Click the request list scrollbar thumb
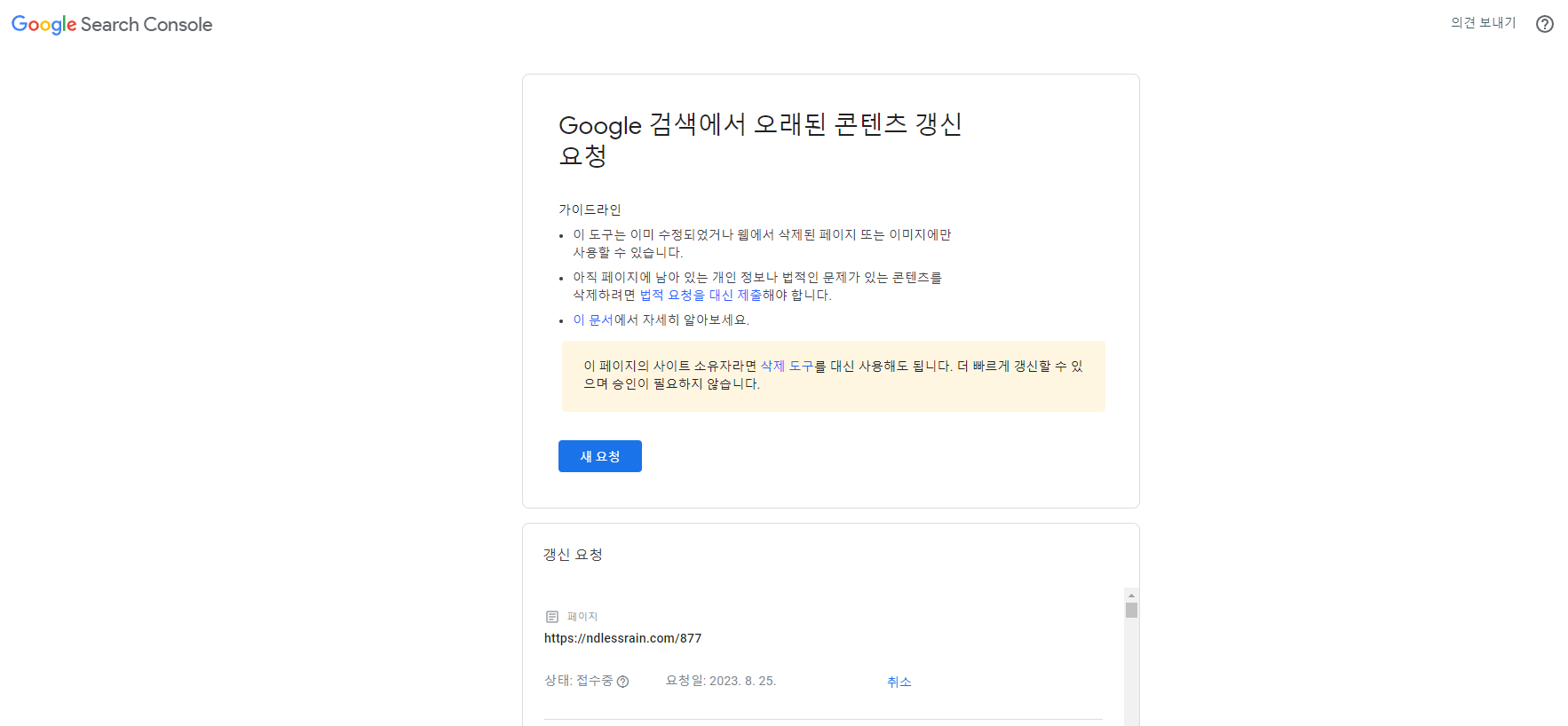 [1131, 610]
